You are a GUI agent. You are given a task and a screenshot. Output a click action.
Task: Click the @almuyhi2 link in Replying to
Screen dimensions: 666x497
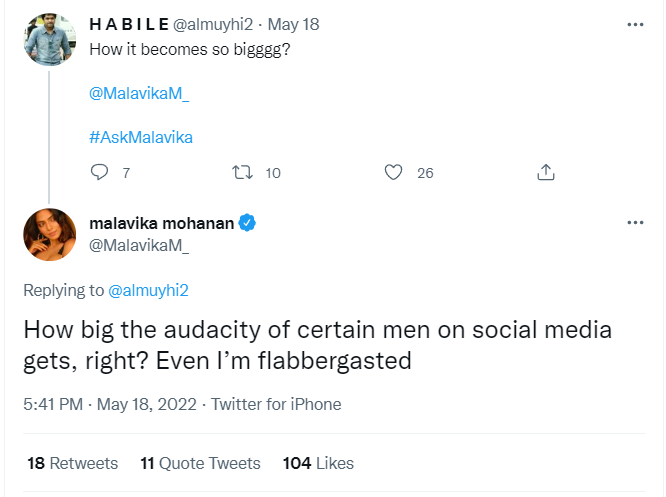[x=148, y=290]
